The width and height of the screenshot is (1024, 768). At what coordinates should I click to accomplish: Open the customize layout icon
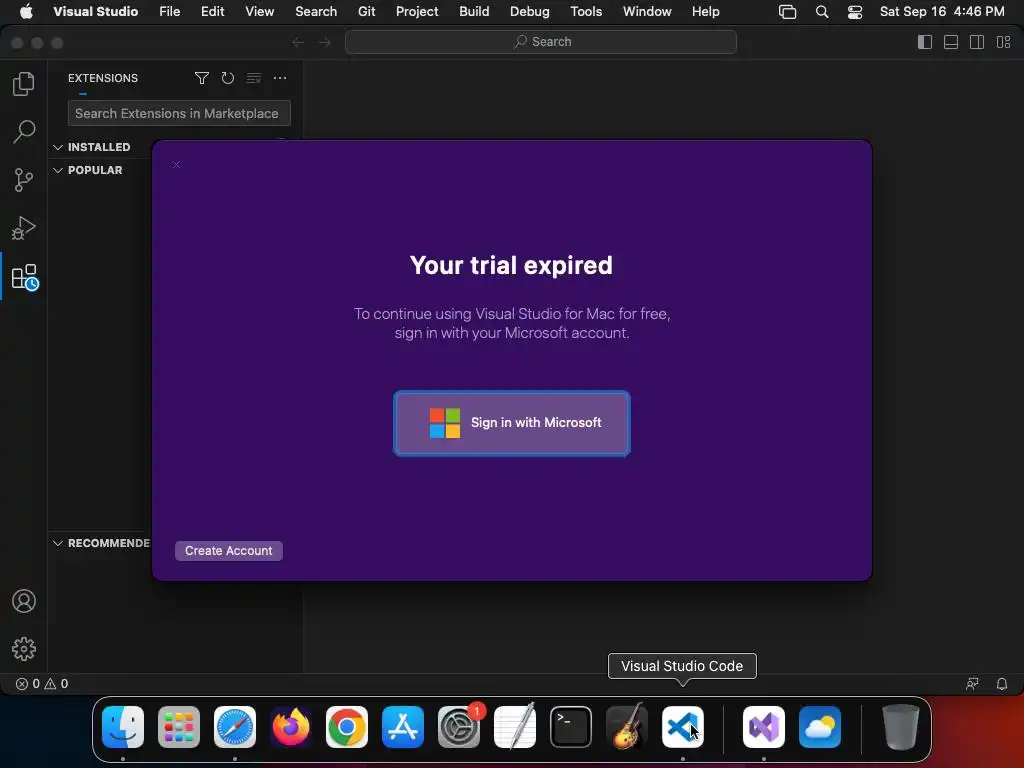coord(1003,42)
